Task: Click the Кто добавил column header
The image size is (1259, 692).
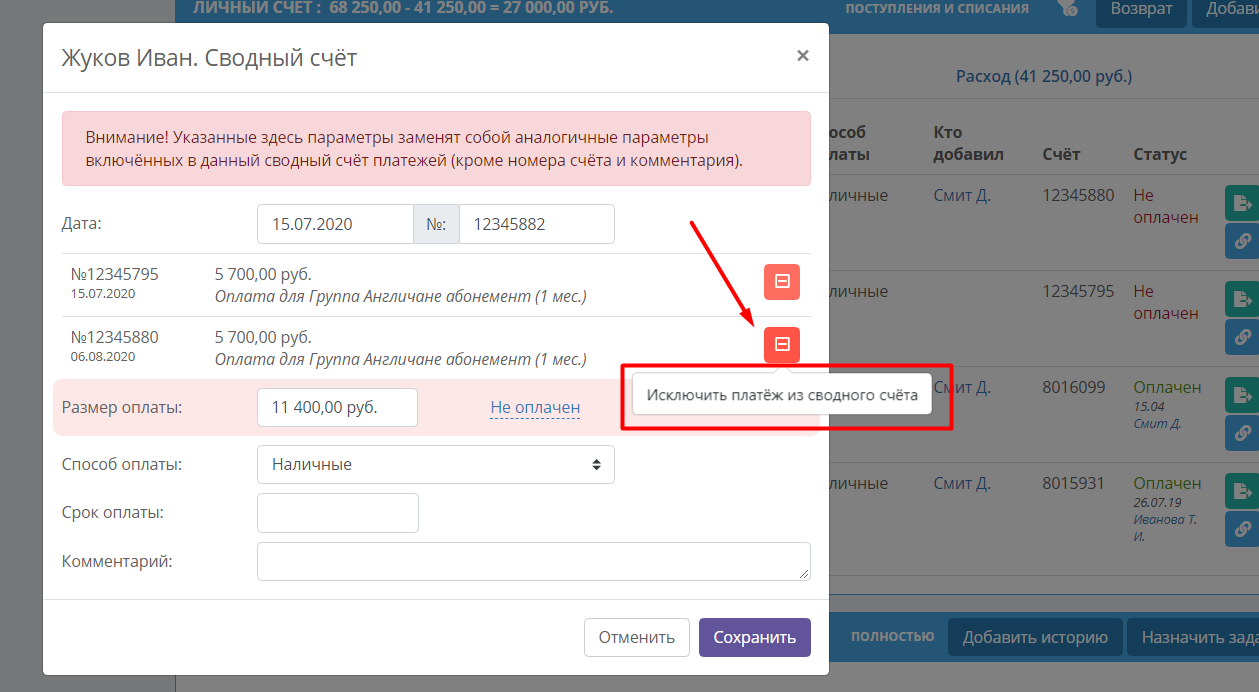Action: point(968,143)
